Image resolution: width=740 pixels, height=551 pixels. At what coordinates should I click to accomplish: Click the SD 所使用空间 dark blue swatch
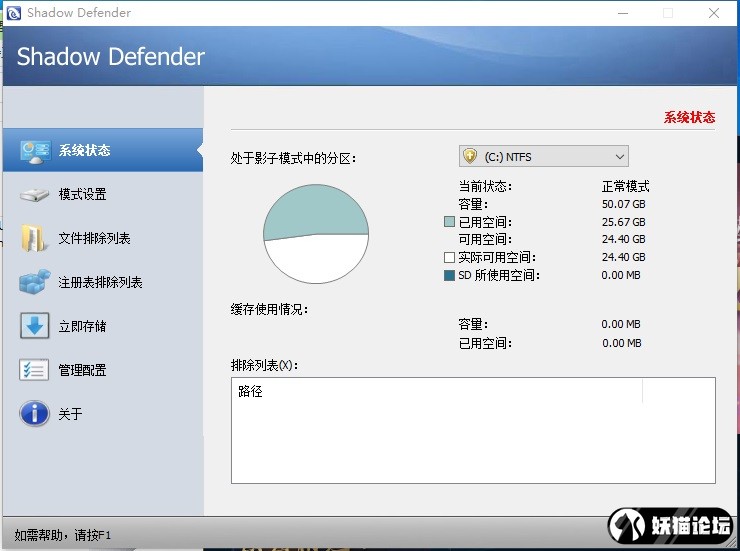click(x=449, y=275)
